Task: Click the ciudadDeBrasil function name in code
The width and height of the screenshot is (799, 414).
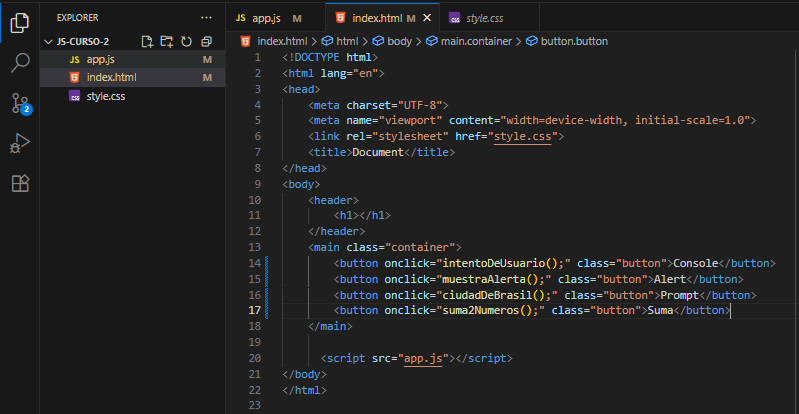Action: (487, 295)
